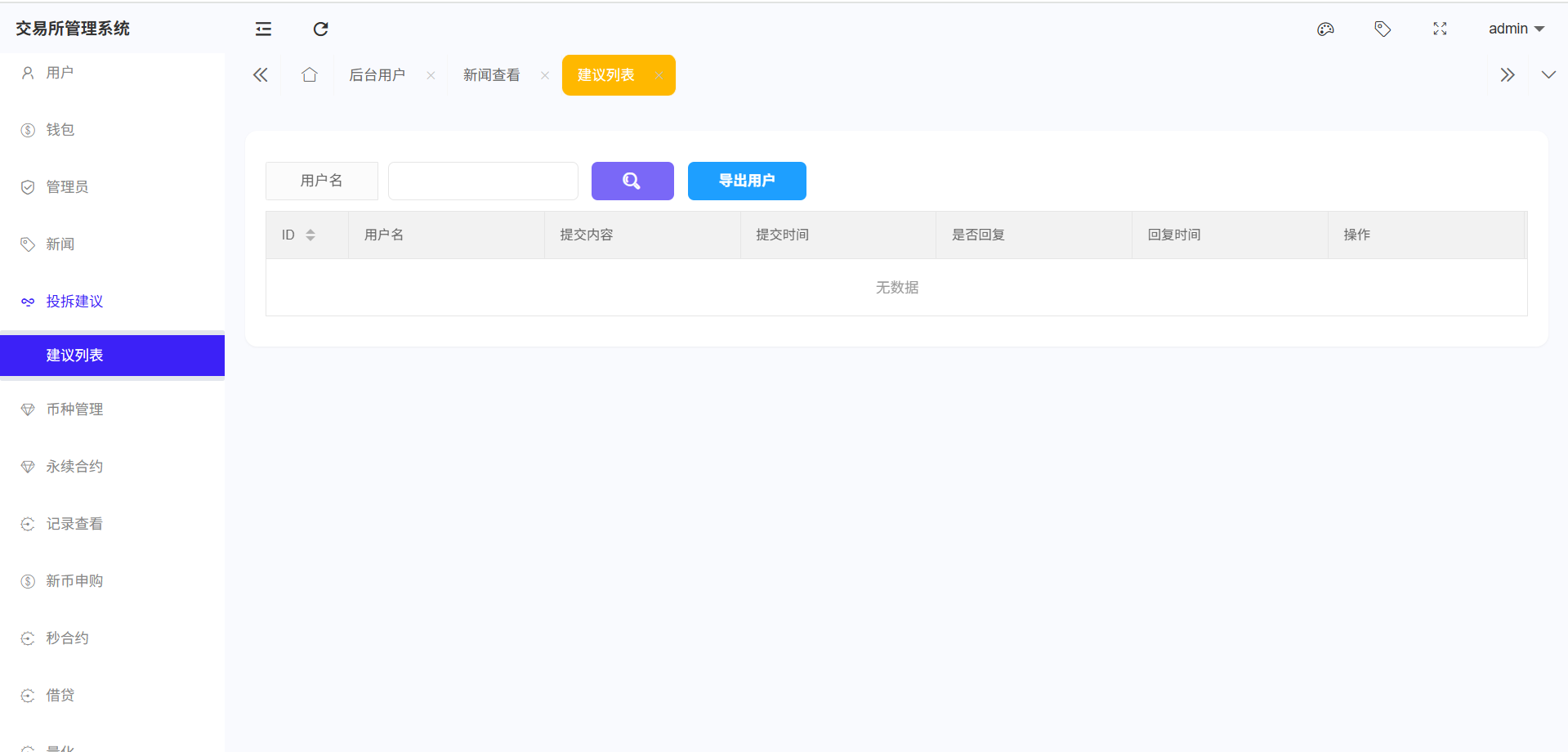Click the refresh page icon
The width and height of the screenshot is (1568, 752).
320,29
